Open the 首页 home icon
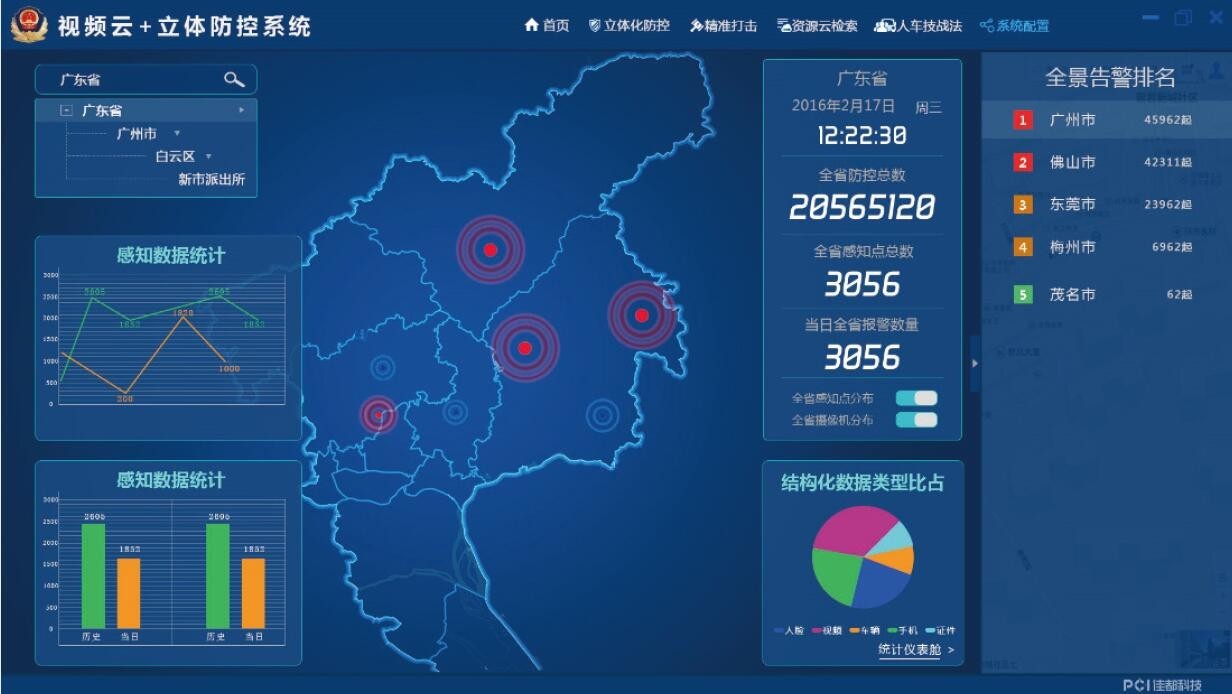The width and height of the screenshot is (1232, 694). 532,25
